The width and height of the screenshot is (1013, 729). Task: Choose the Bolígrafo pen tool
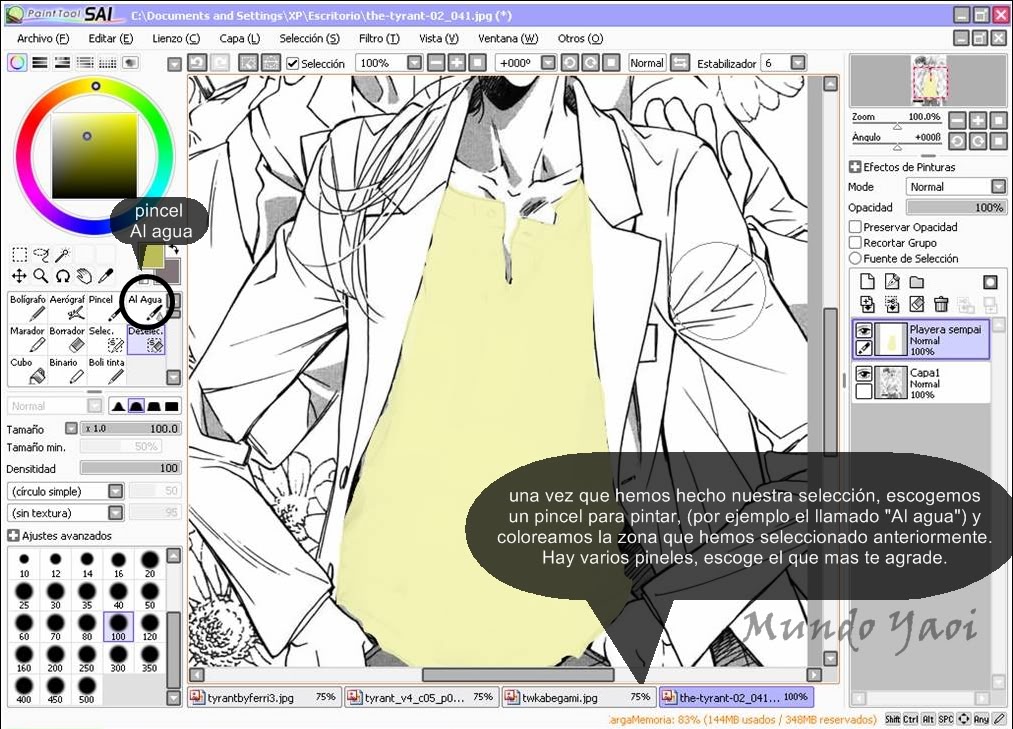(28, 308)
